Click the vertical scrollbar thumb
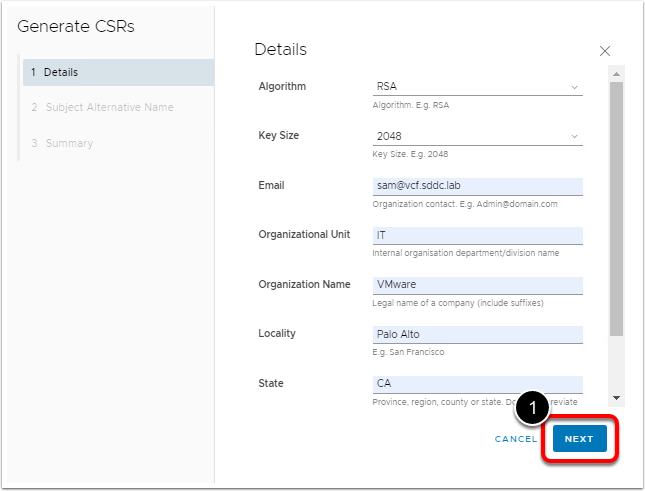Image resolution: width=645 pixels, height=491 pixels. 617,210
